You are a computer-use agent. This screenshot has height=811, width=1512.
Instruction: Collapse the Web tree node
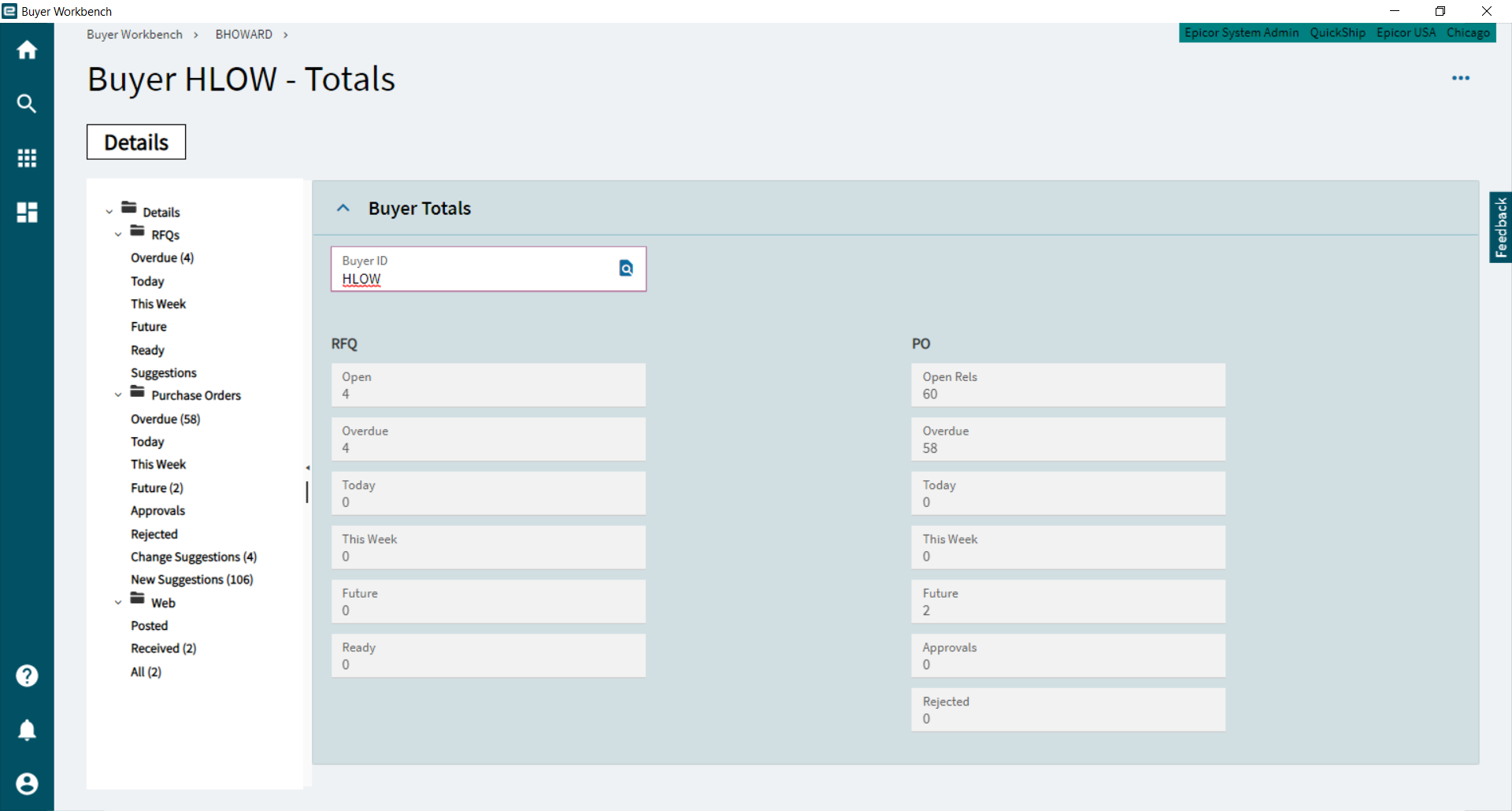118,603
